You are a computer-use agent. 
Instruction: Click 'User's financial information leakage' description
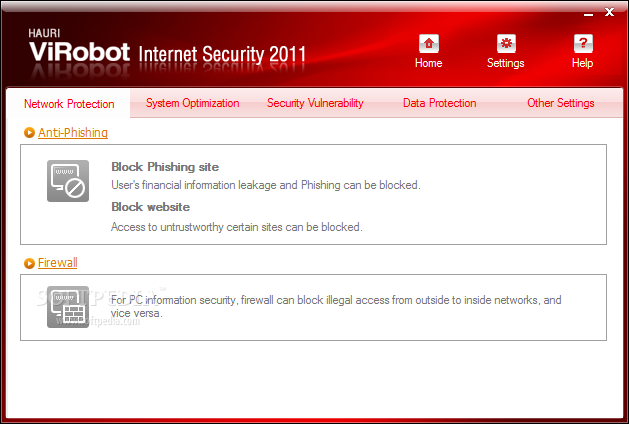[x=266, y=185]
